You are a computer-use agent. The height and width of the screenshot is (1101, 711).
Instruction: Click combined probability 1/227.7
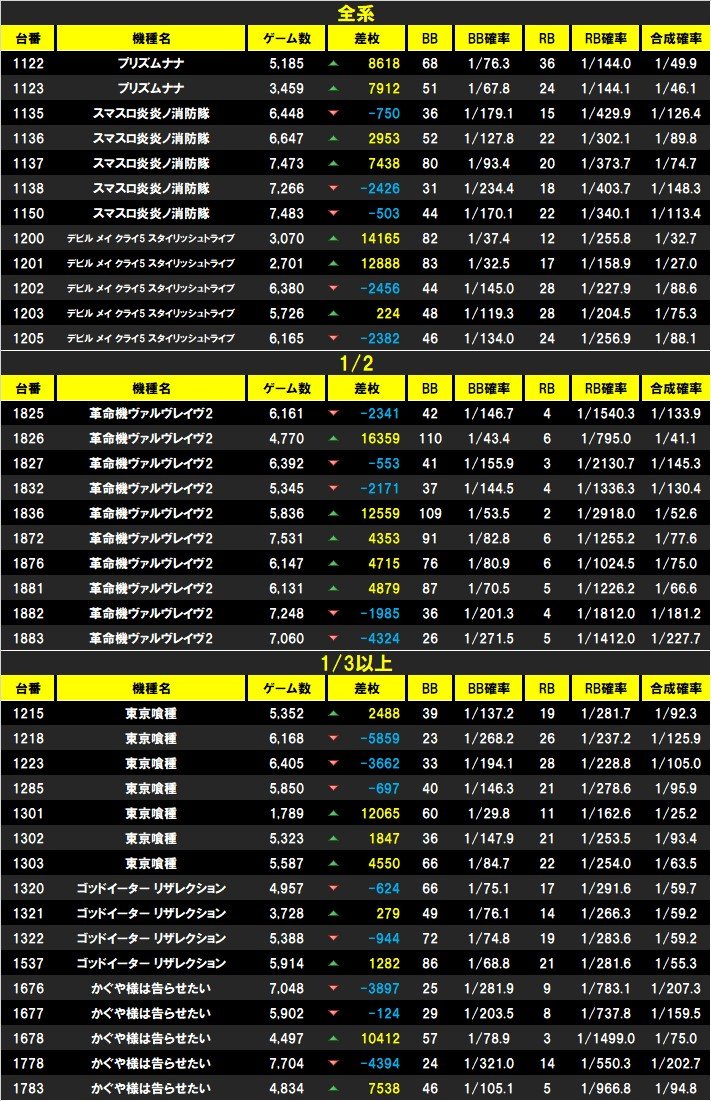[x=676, y=639]
